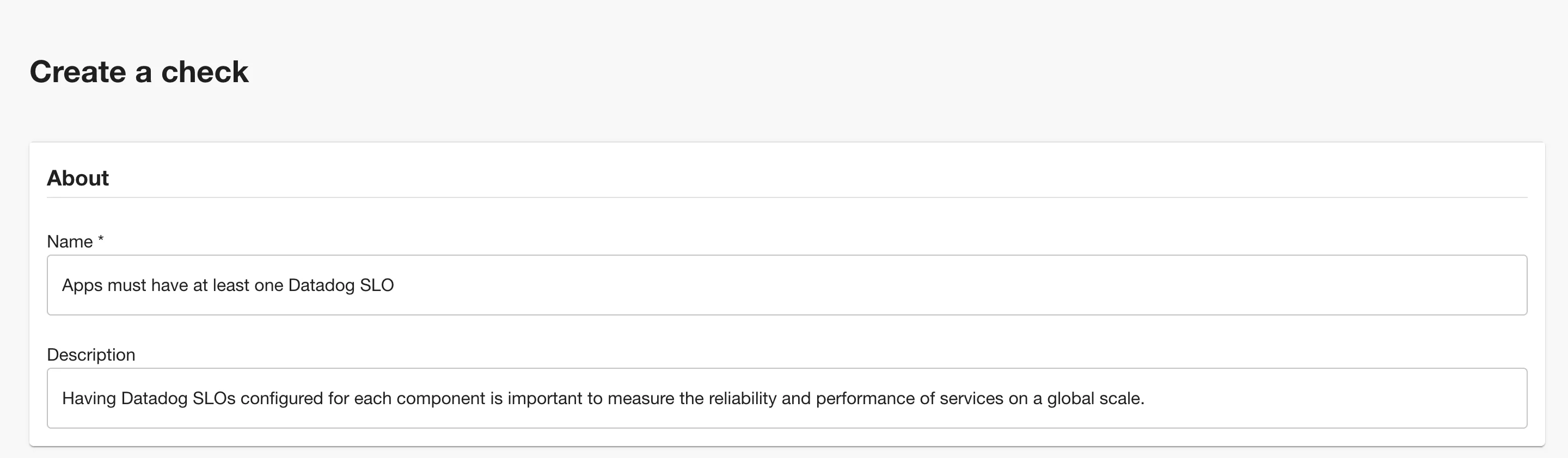1568x458 pixels.
Task: Place cursor after "global scale." in Description
Action: coord(1146,398)
